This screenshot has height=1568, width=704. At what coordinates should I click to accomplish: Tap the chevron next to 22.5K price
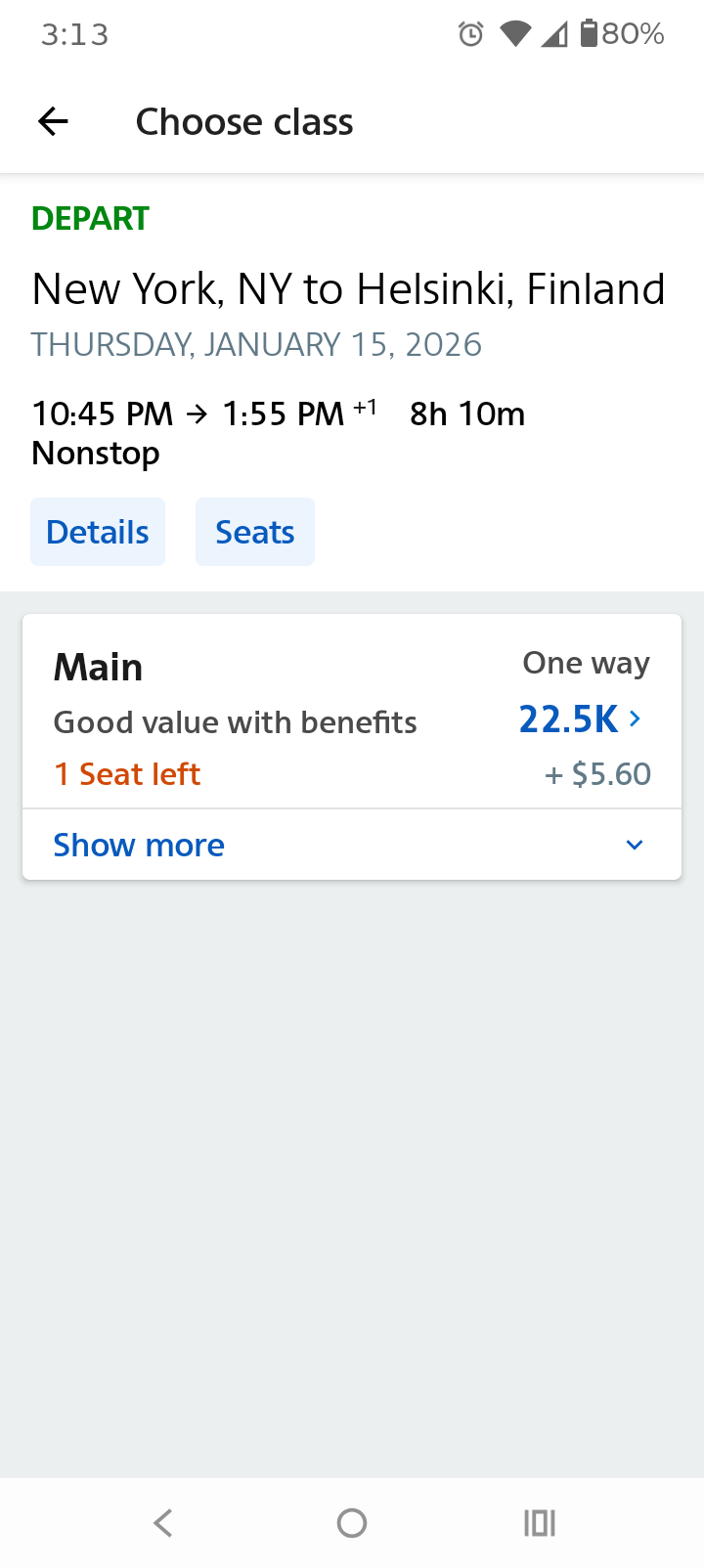coord(635,719)
